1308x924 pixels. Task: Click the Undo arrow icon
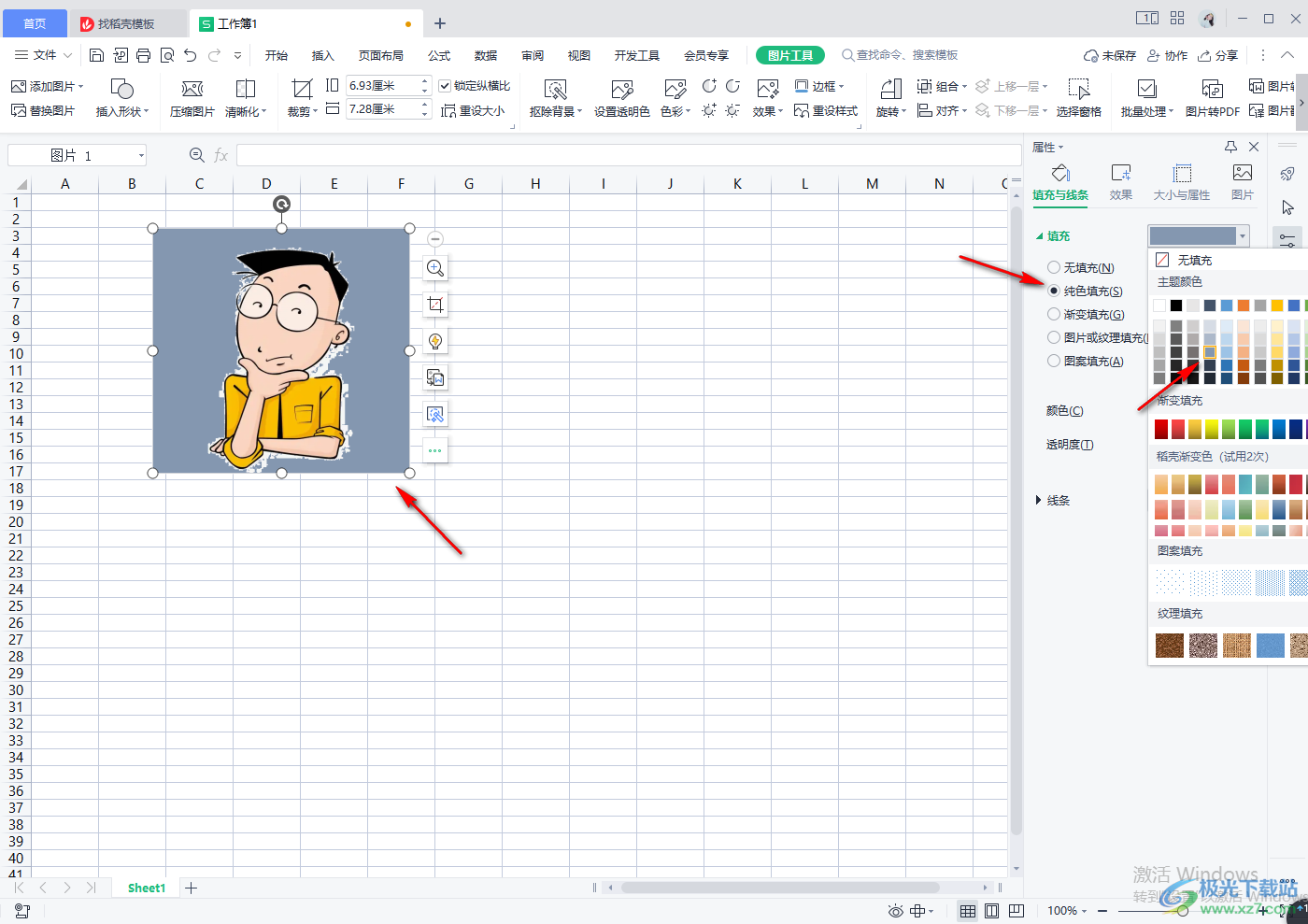[191, 55]
